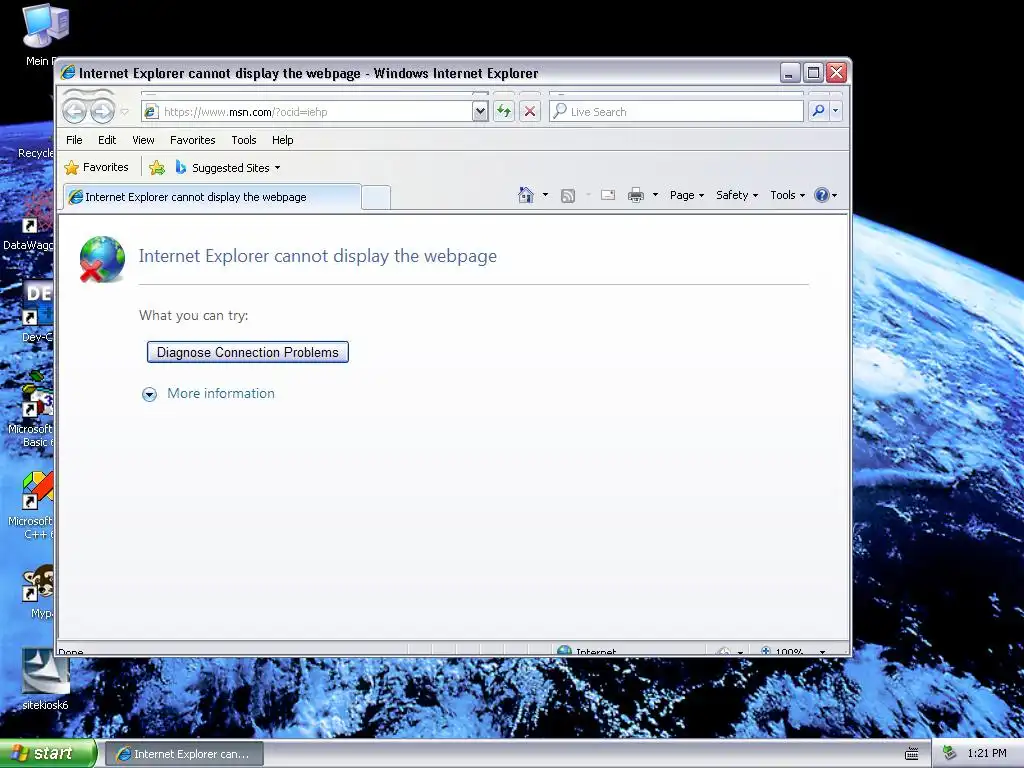Image resolution: width=1024 pixels, height=768 pixels.
Task: Click Add to Favorites Bar star icon
Action: pos(157,168)
